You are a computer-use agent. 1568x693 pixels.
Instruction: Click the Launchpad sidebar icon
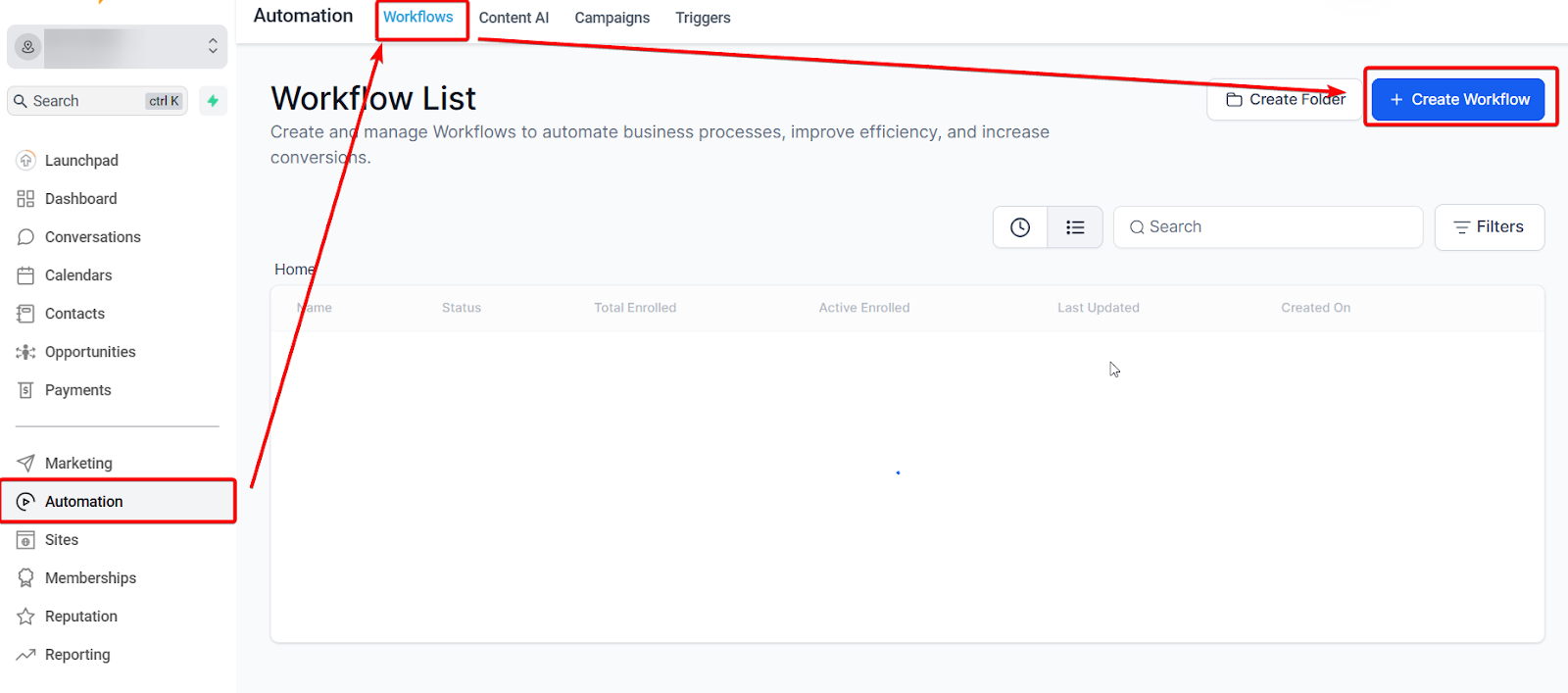click(x=26, y=160)
